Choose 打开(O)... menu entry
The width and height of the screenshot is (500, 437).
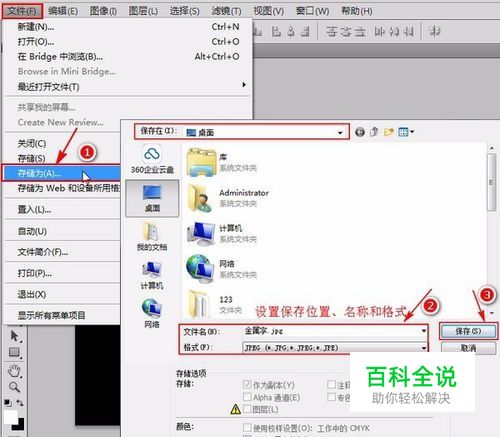pyautogui.click(x=128, y=42)
